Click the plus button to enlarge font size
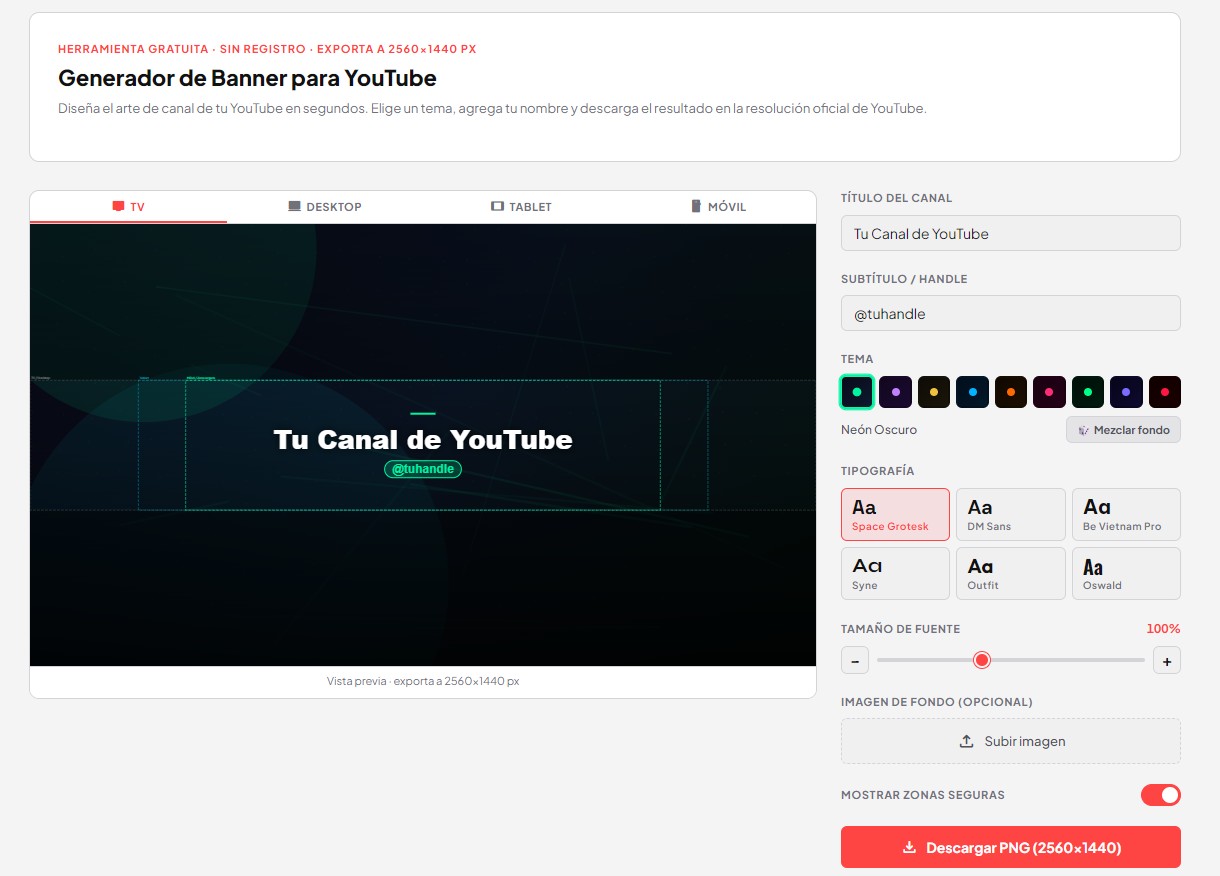Screen dimensions: 1220x876 1167,660
